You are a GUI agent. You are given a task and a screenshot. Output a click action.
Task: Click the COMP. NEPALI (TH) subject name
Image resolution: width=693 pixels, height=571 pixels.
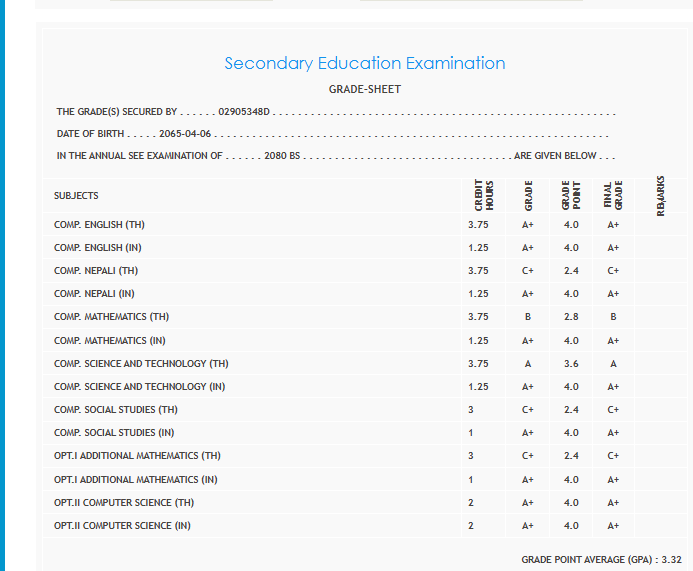point(96,271)
